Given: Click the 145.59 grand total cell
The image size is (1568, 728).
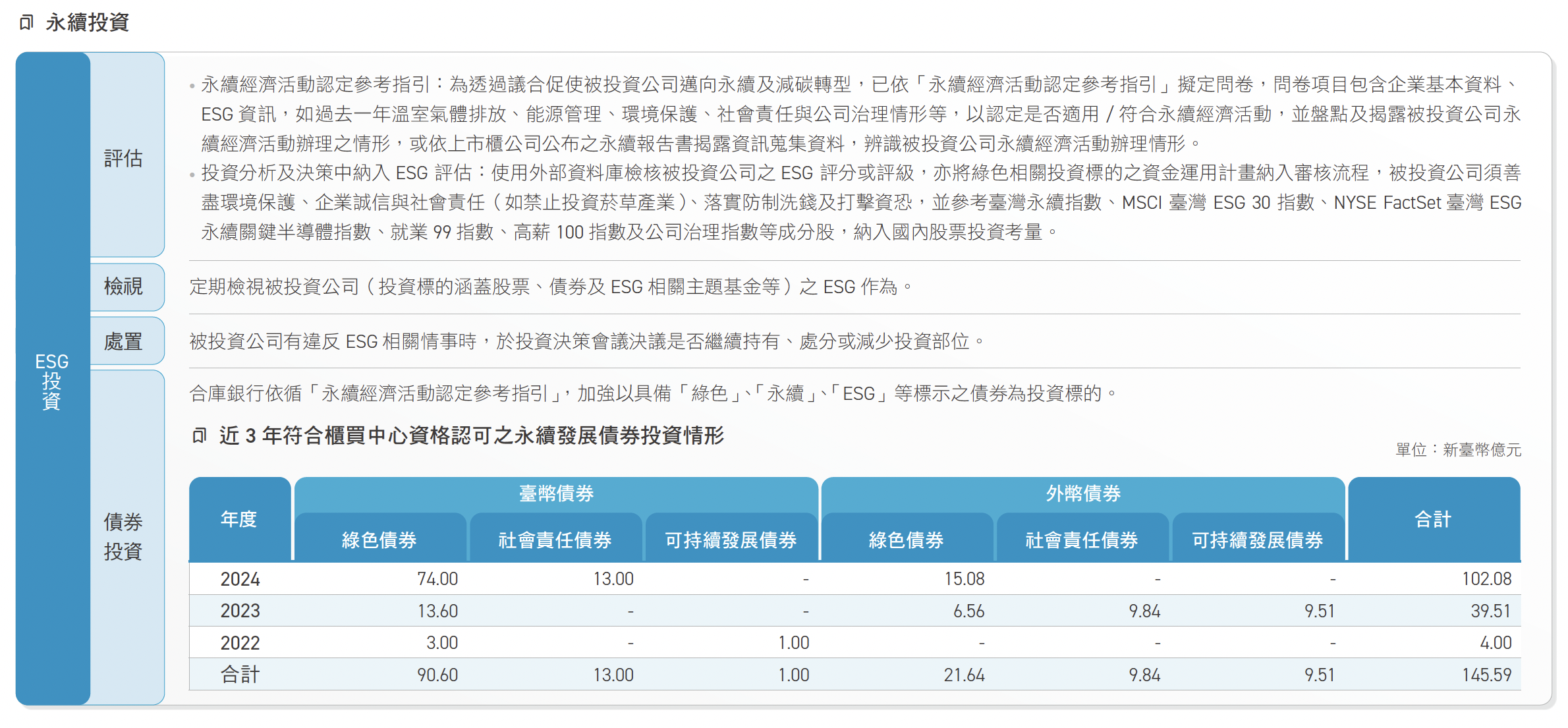Looking at the screenshot, I should [x=1487, y=675].
